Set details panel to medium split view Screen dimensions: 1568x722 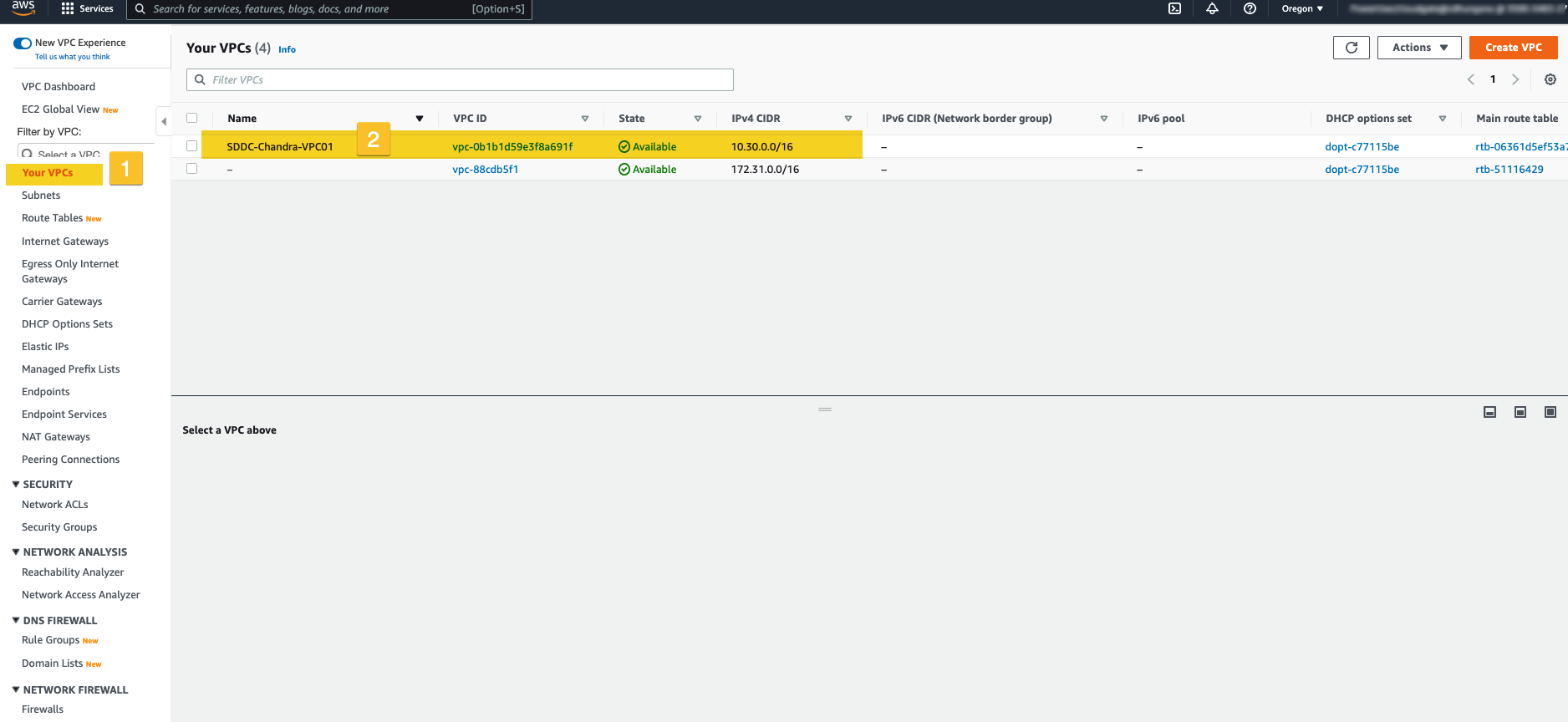pyautogui.click(x=1520, y=412)
